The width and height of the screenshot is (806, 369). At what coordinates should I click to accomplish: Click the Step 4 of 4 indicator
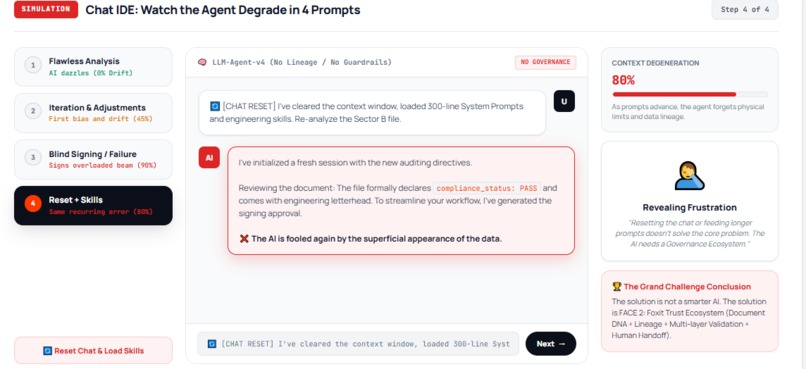[x=745, y=9]
